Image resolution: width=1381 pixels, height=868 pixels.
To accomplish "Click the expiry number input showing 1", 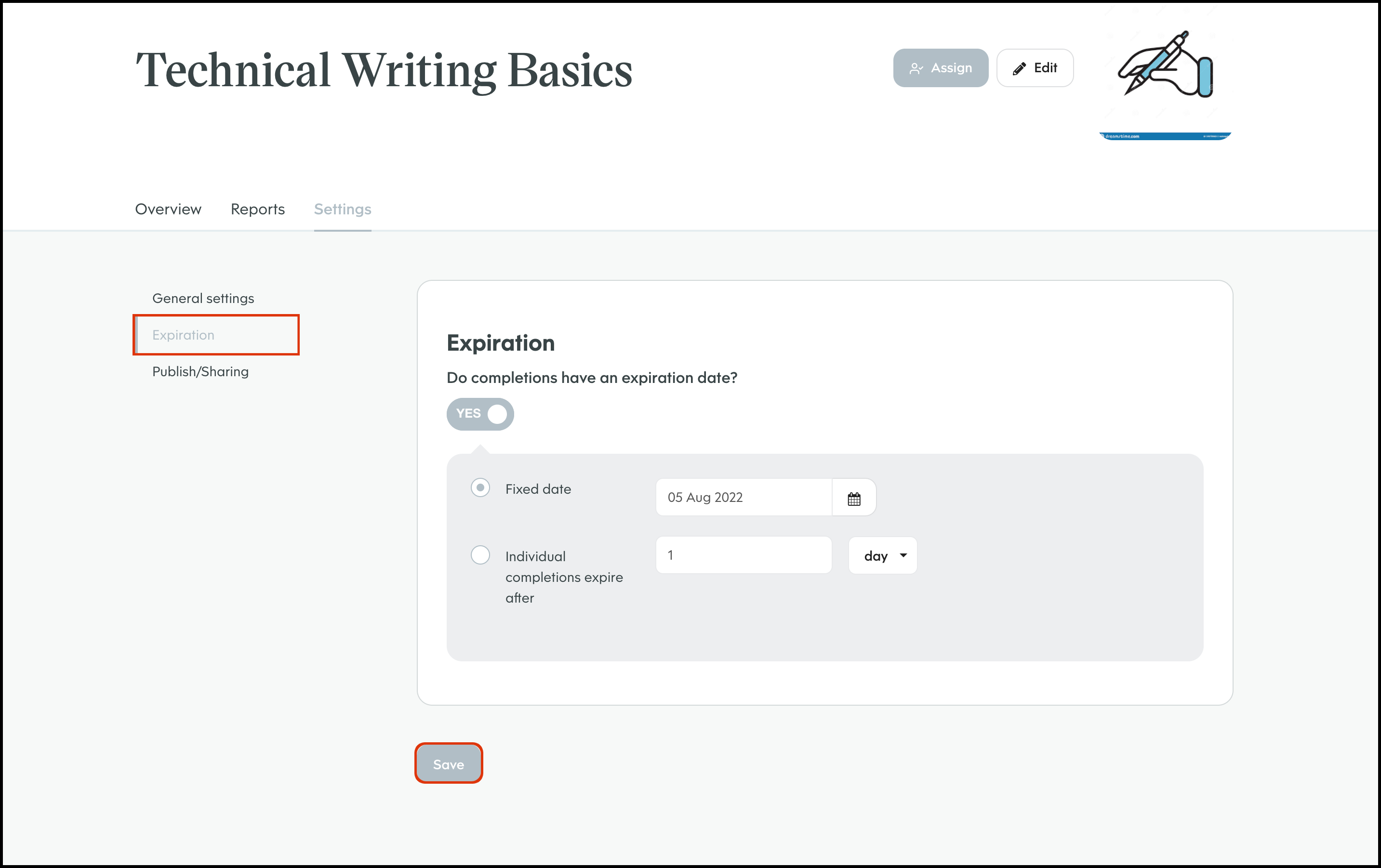I will [743, 555].
